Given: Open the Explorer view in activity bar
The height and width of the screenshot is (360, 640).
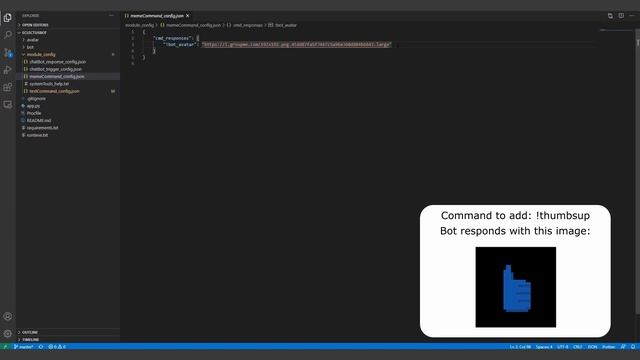Looking at the screenshot, I should tap(7, 18).
